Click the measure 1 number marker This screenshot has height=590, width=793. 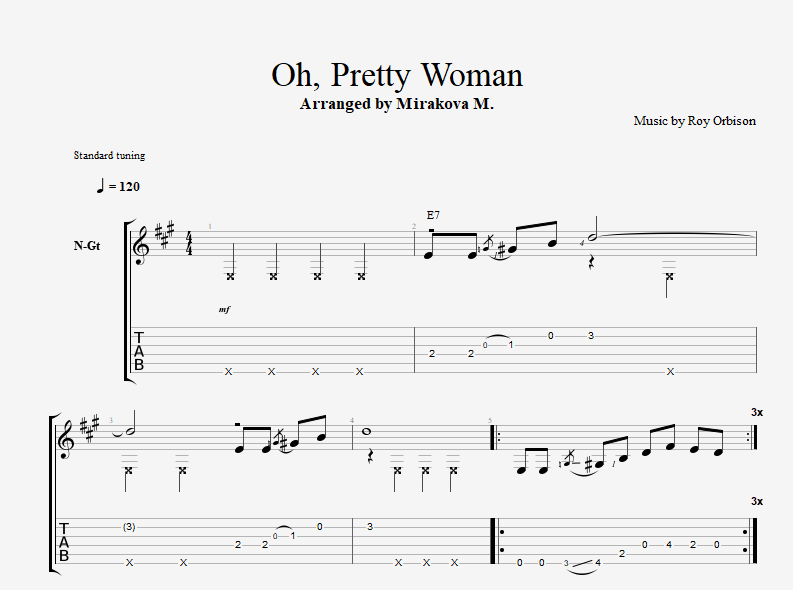[x=210, y=227]
